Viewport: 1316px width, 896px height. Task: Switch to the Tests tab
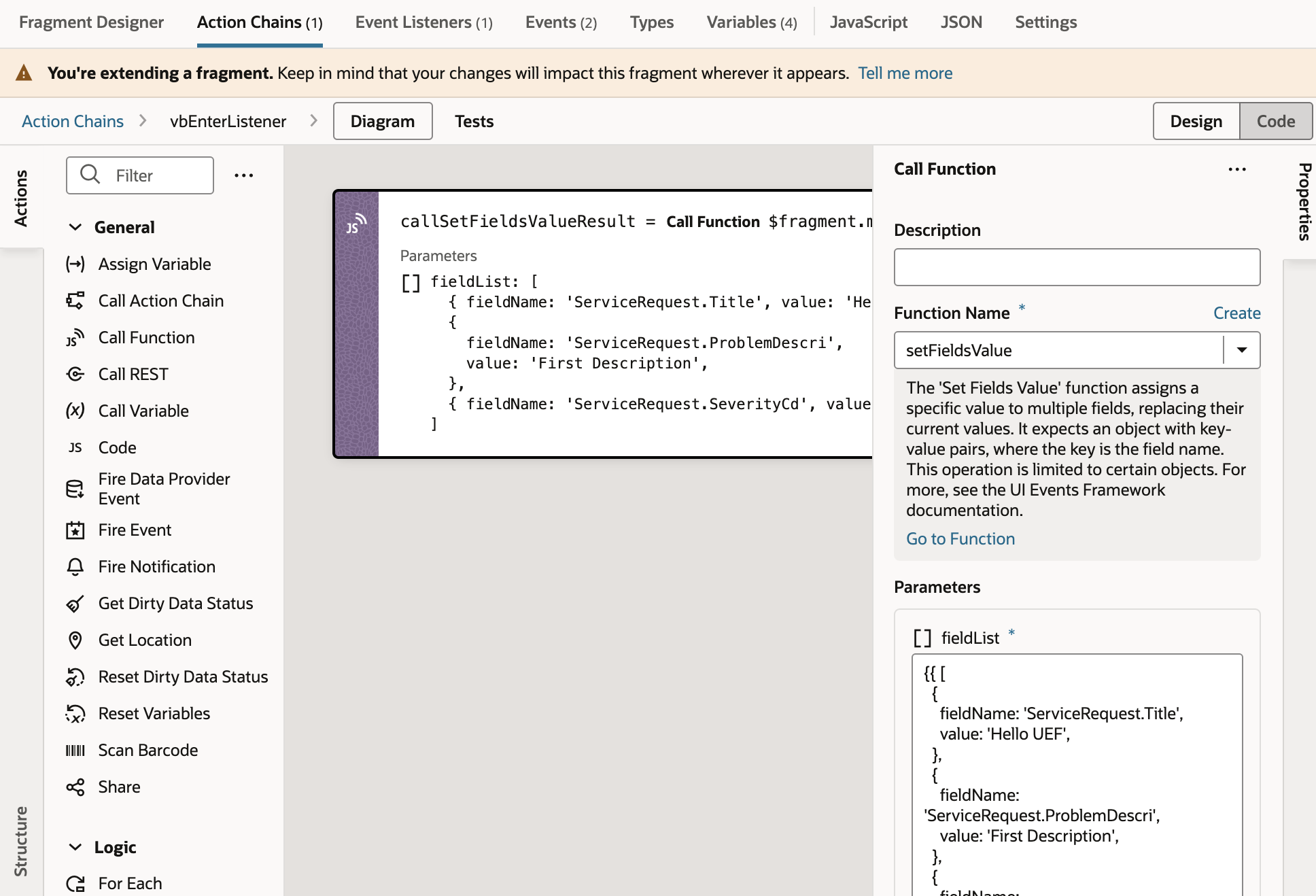[474, 120]
